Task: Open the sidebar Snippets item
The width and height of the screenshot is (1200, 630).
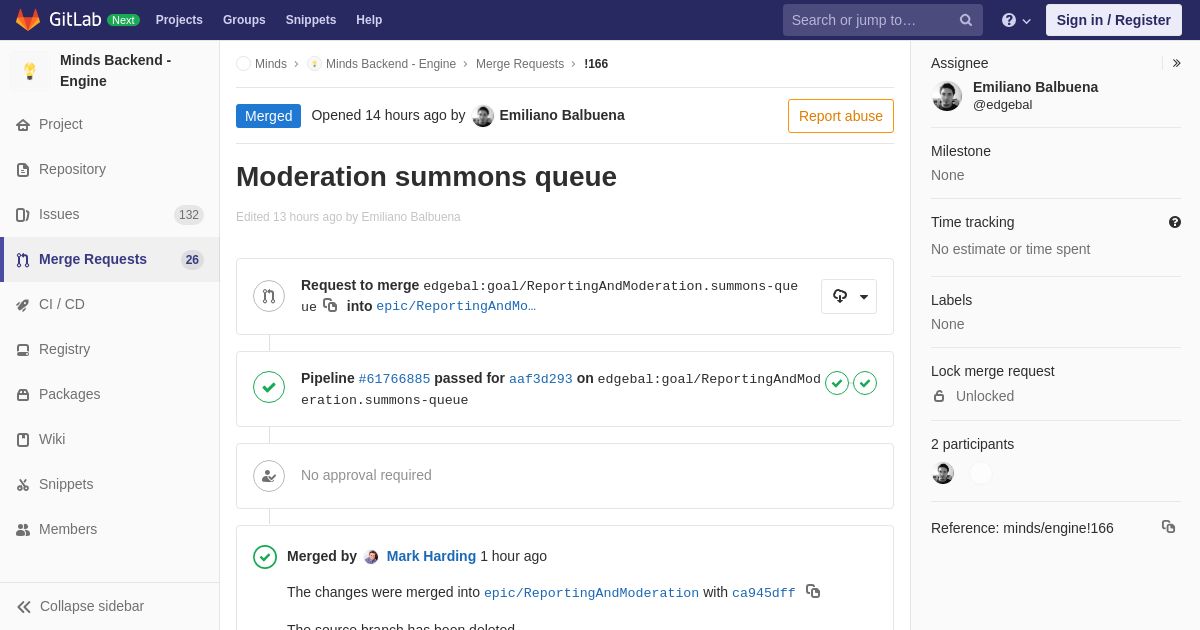Action: click(x=110, y=484)
